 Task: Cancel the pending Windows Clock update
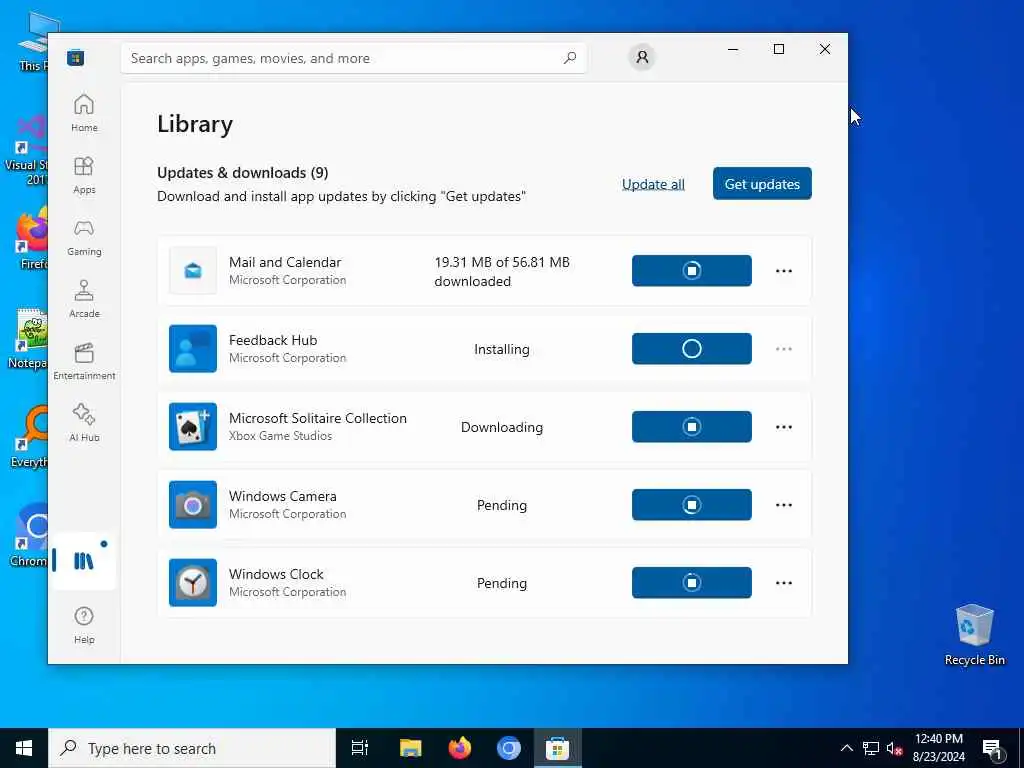pyautogui.click(x=692, y=583)
